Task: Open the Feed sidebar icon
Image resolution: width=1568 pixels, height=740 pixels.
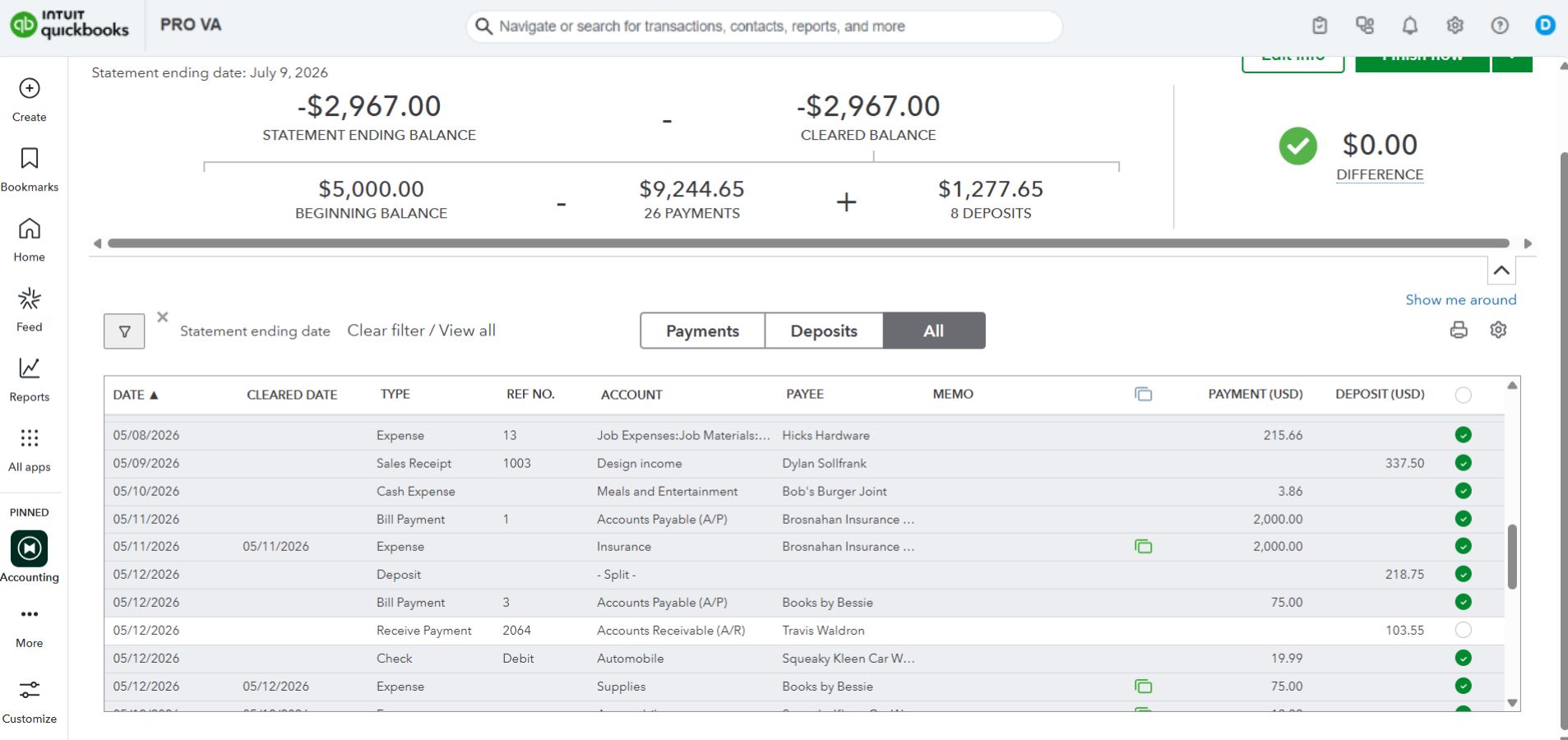Action: pos(30,309)
